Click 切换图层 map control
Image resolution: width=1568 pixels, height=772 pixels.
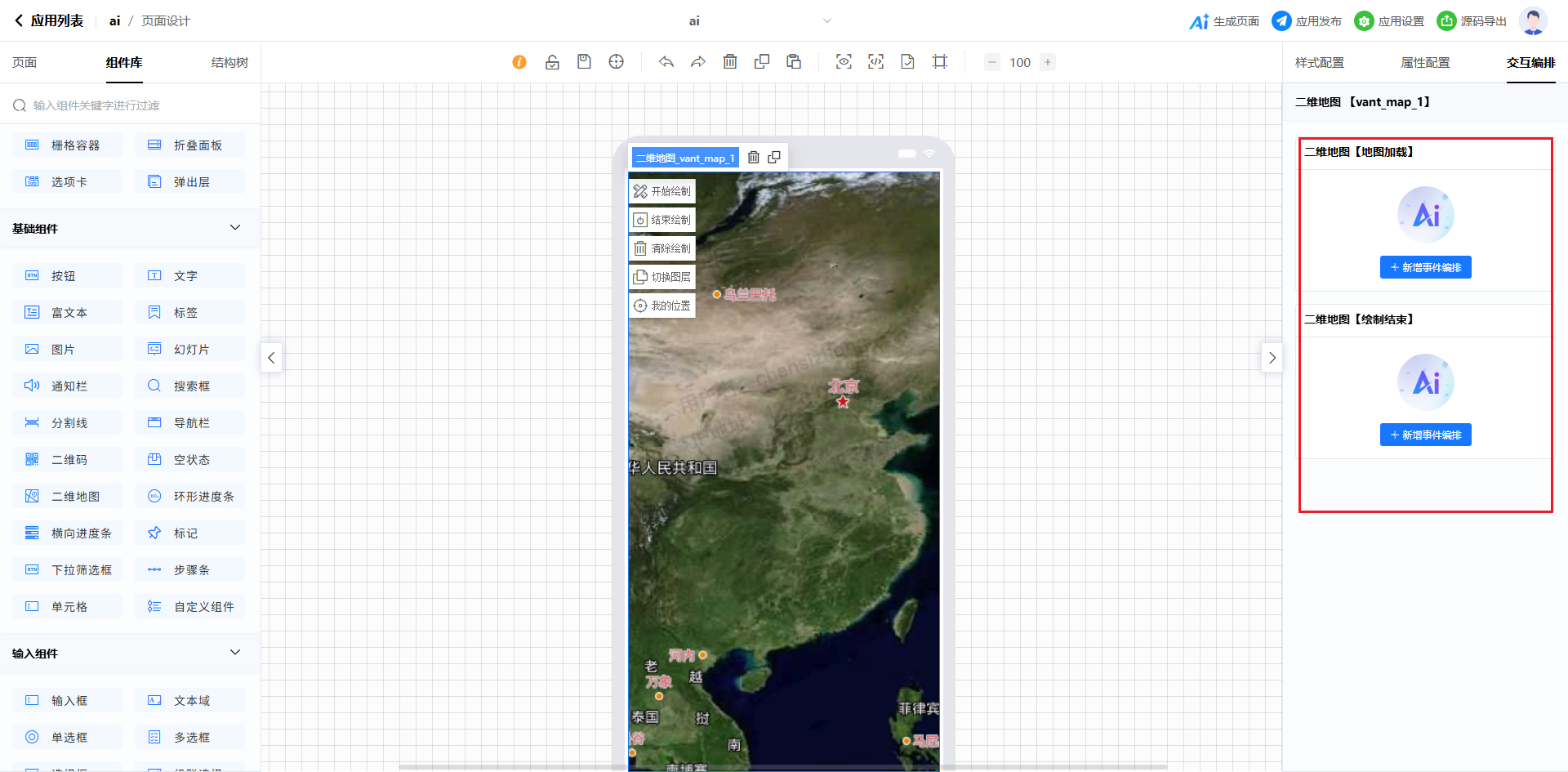[662, 277]
